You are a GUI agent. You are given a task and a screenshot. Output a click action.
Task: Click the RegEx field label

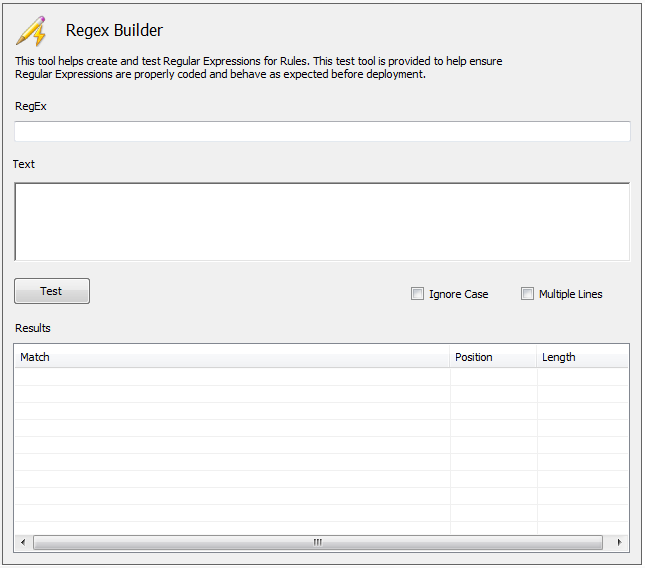(x=31, y=106)
